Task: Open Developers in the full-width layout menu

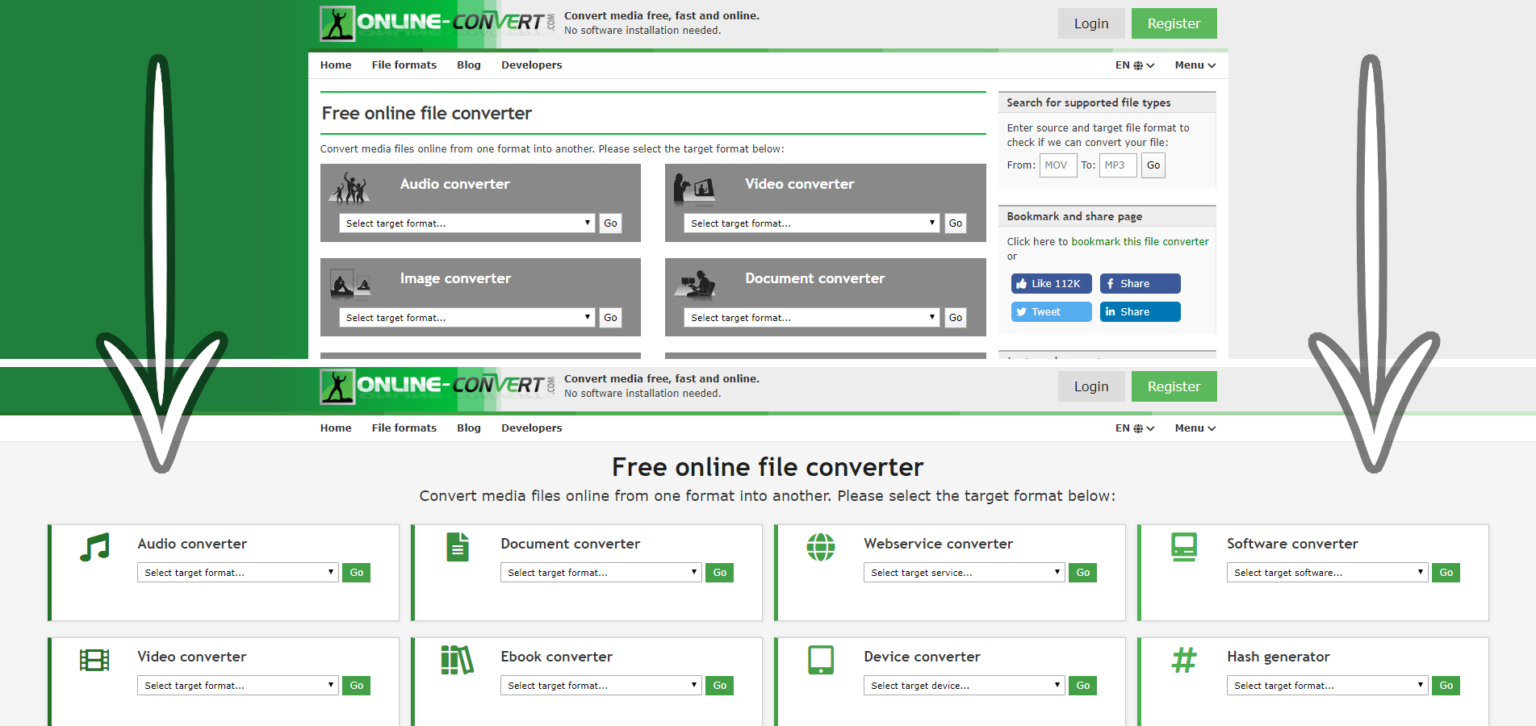Action: tap(531, 428)
